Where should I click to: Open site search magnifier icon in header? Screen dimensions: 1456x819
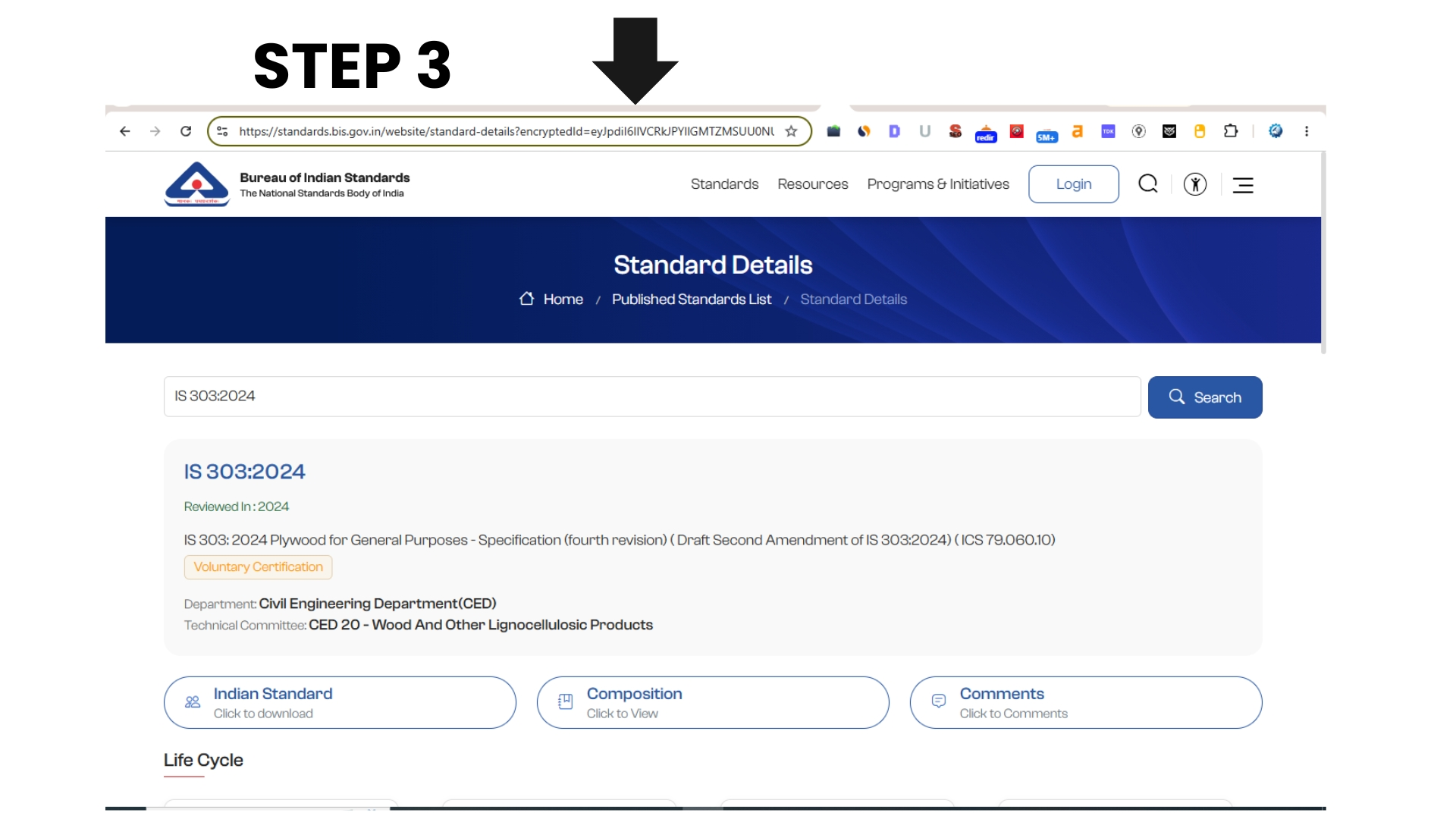point(1148,184)
